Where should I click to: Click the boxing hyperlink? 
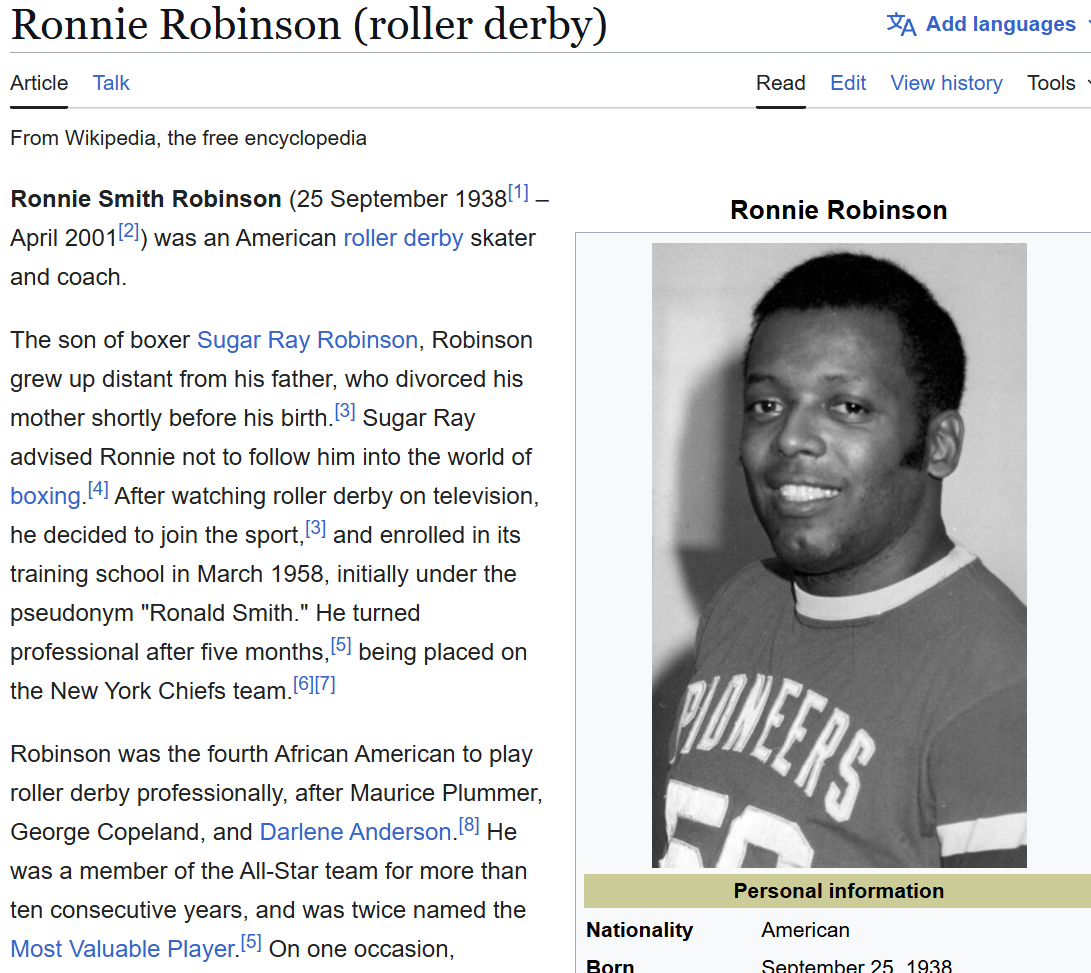pos(45,496)
